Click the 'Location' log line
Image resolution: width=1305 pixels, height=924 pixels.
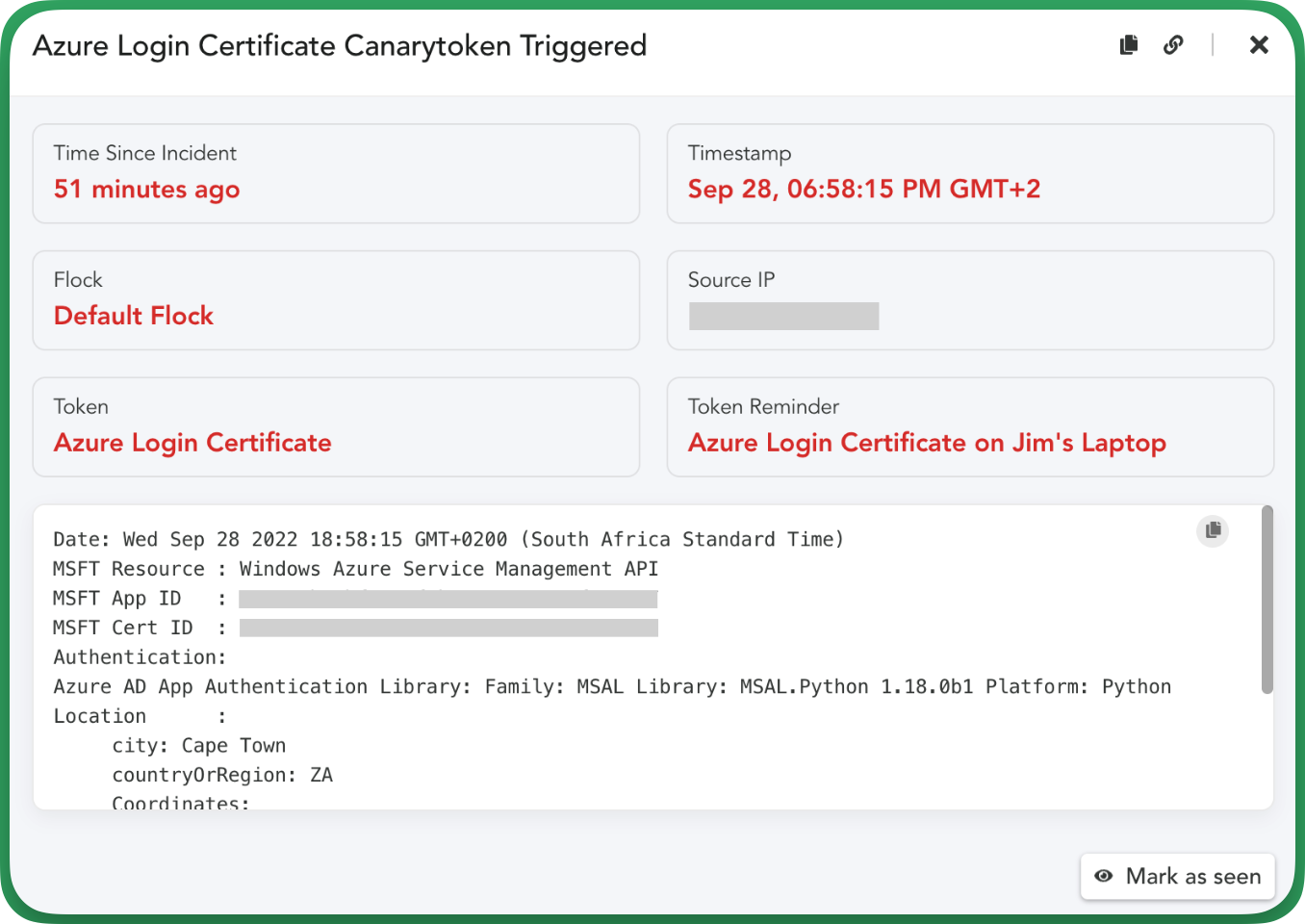140,716
